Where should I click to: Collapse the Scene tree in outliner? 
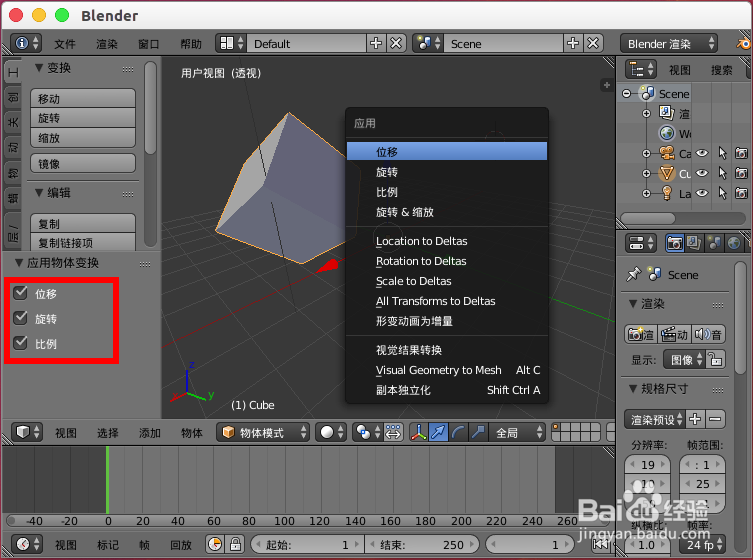pyautogui.click(x=627, y=94)
